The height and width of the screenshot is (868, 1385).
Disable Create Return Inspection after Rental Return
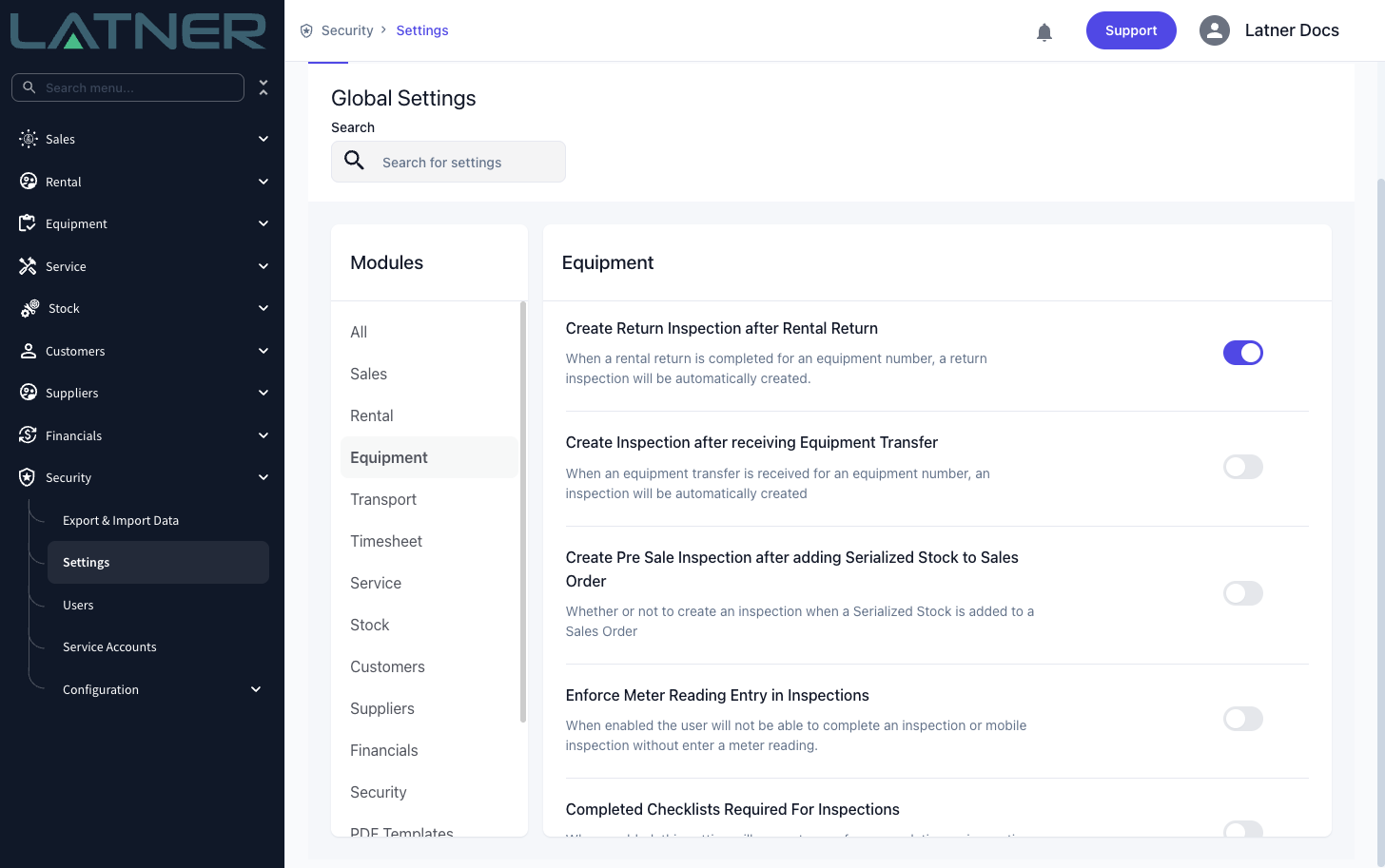(1242, 353)
